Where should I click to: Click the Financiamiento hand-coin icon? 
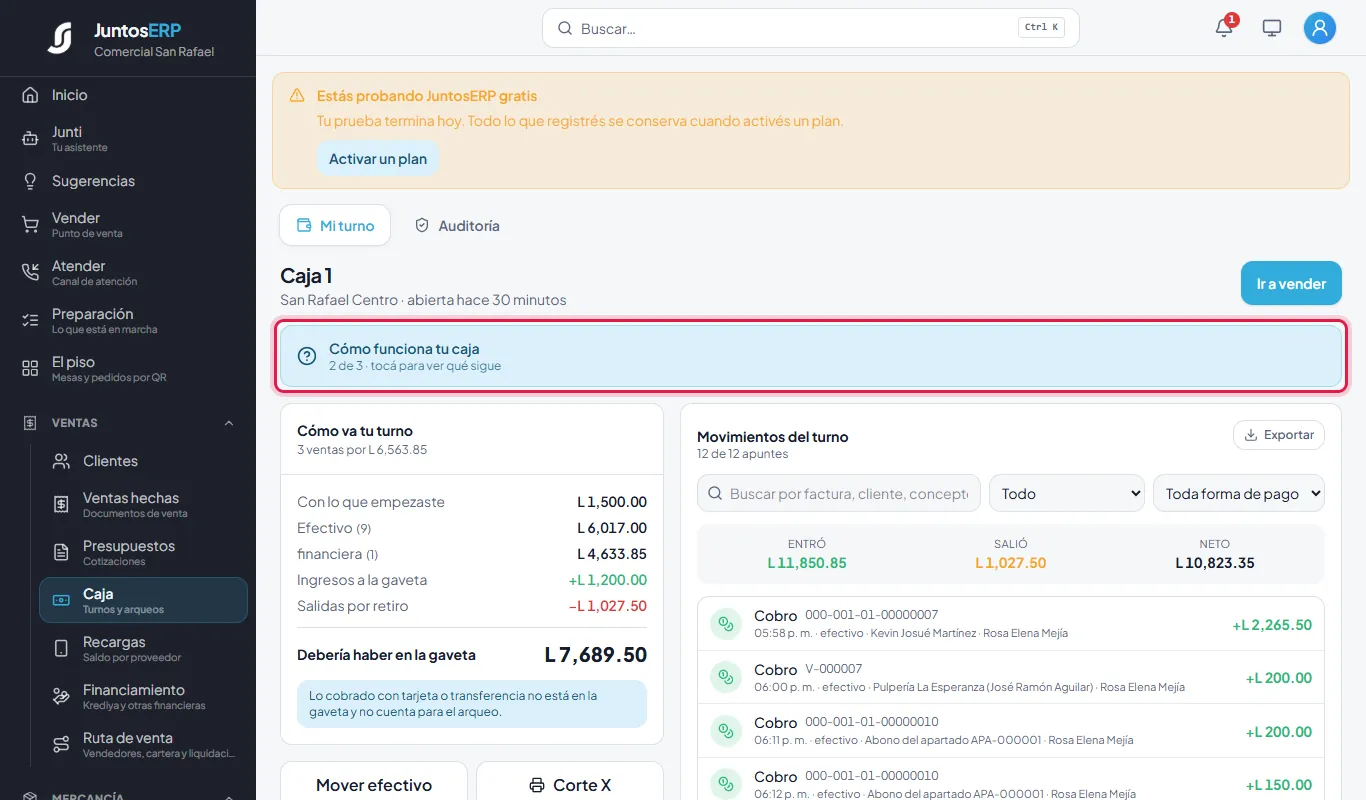[61, 697]
